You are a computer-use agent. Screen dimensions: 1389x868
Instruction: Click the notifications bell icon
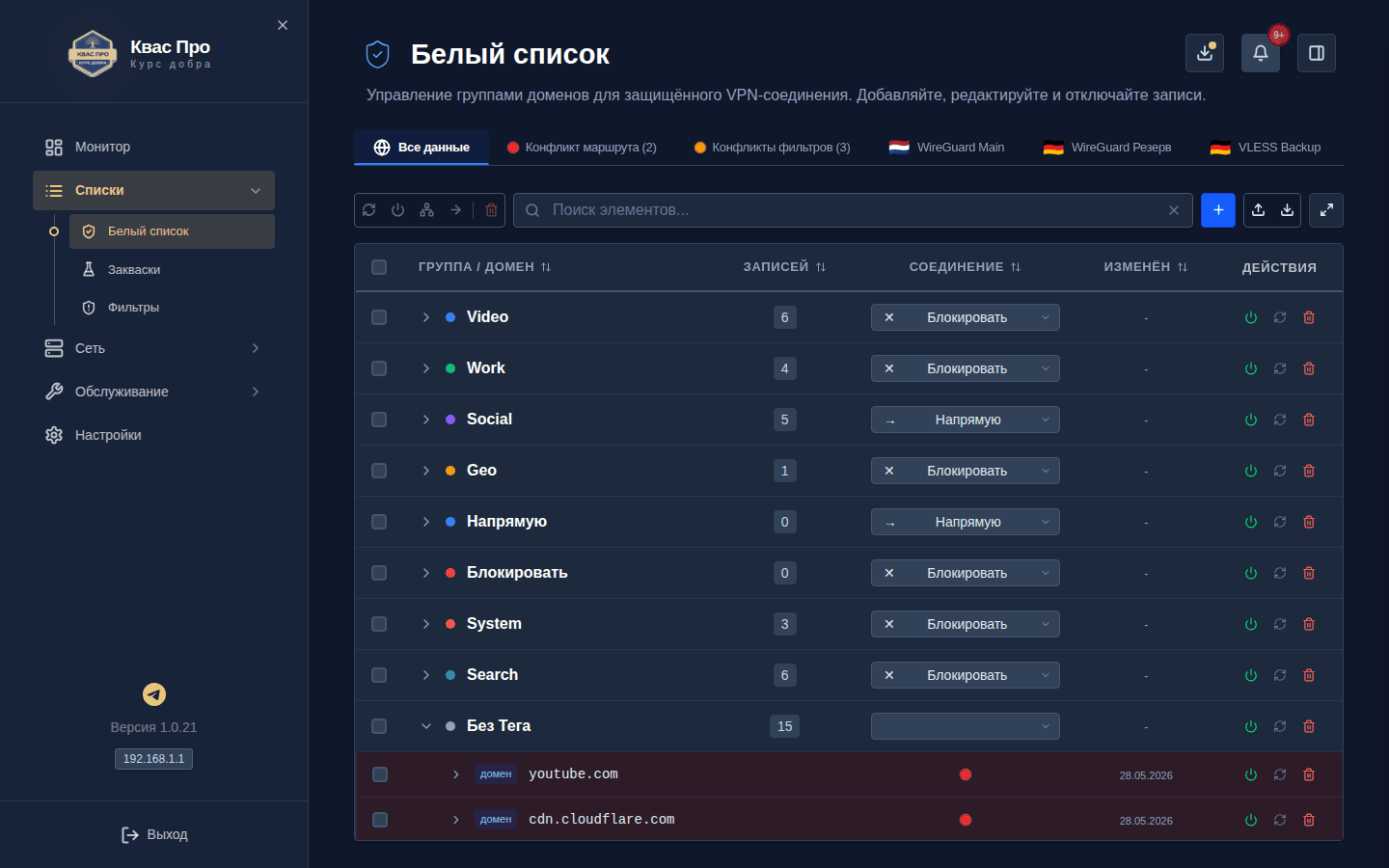coord(1260,53)
